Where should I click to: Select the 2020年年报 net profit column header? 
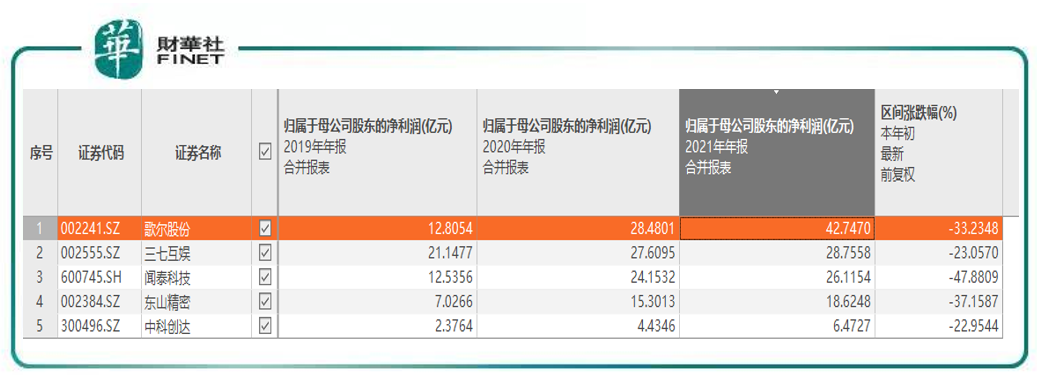(x=578, y=153)
